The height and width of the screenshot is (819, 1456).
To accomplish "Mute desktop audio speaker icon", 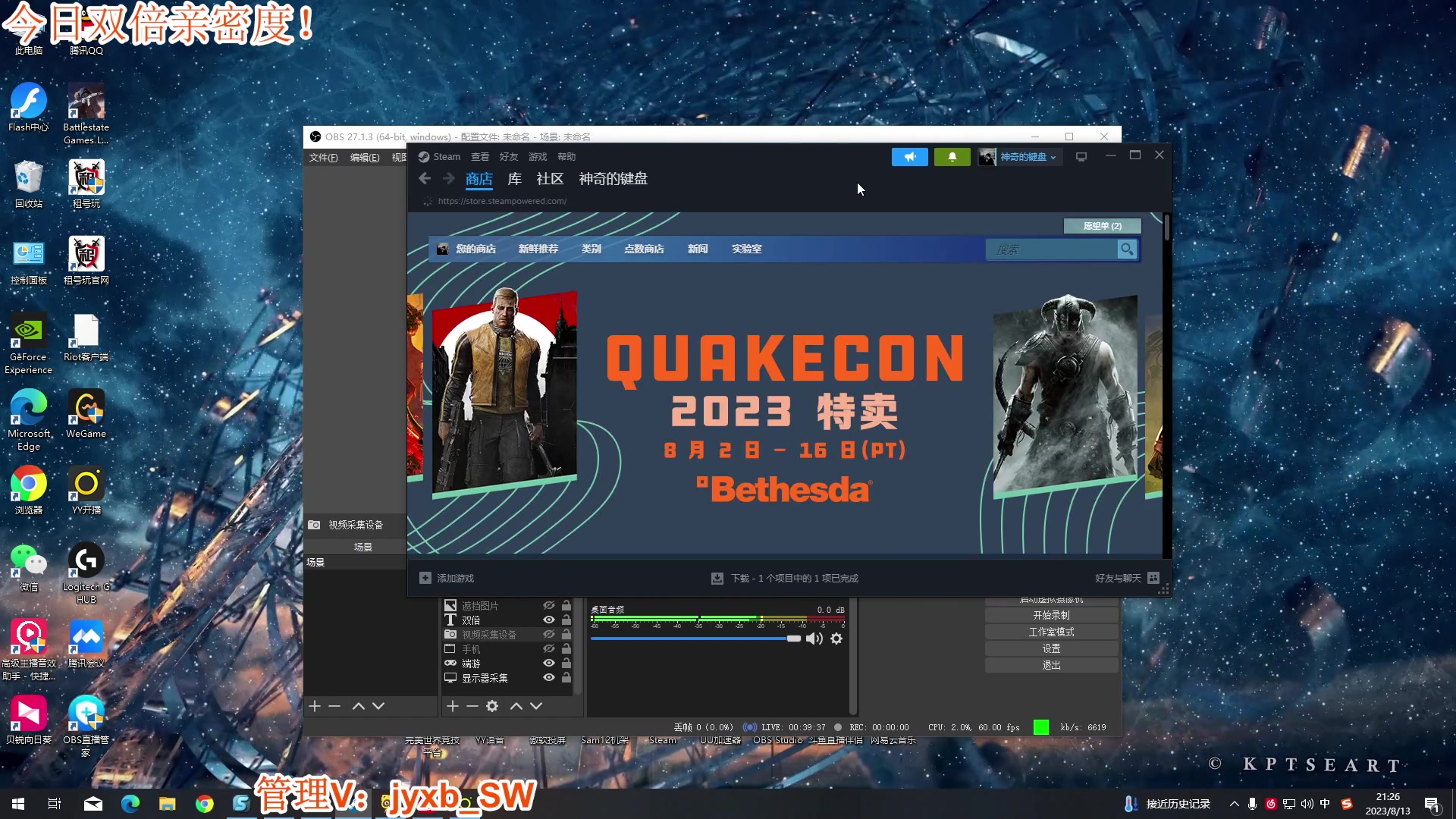I will point(814,639).
